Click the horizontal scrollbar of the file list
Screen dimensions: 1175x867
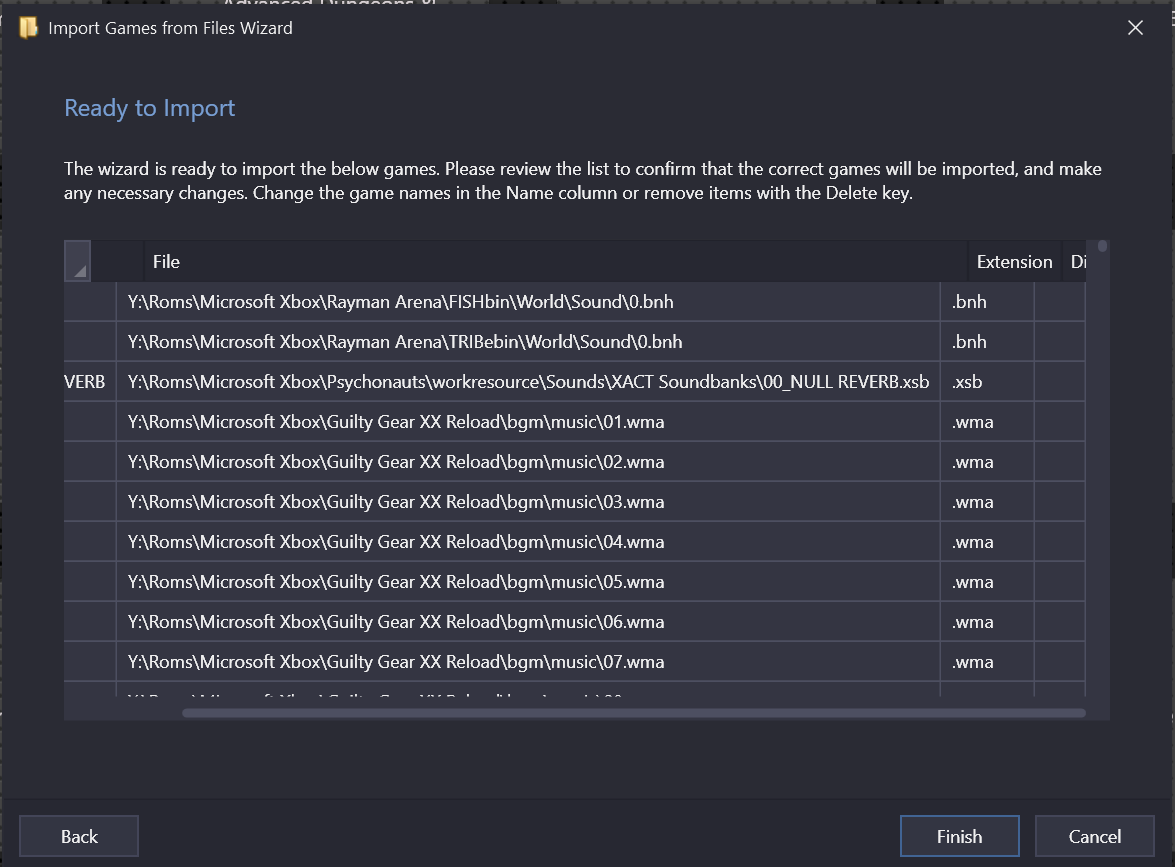(x=634, y=713)
